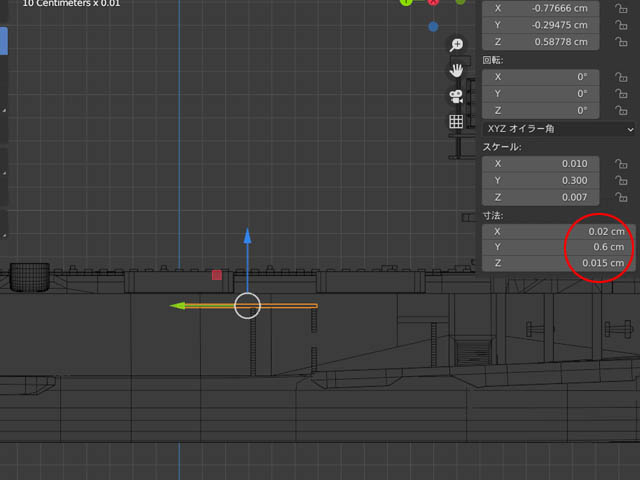Click the green Y move arrow gizmo
The image size is (640, 480).
pyautogui.click(x=178, y=306)
